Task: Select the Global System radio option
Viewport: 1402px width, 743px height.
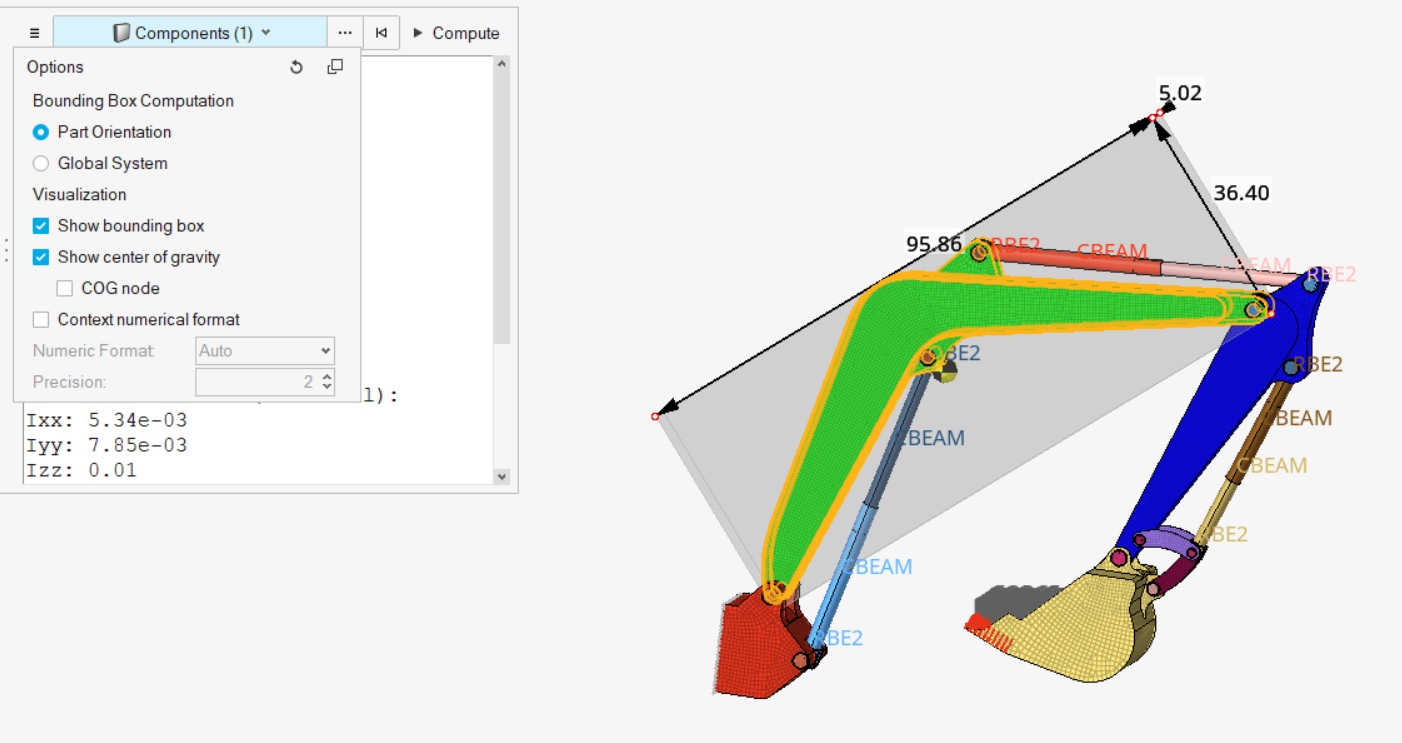Action: point(41,164)
